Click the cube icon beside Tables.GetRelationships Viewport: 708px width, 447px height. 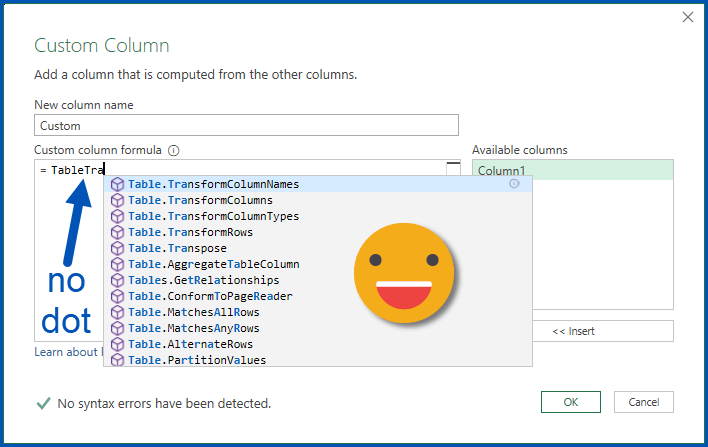[x=117, y=280]
